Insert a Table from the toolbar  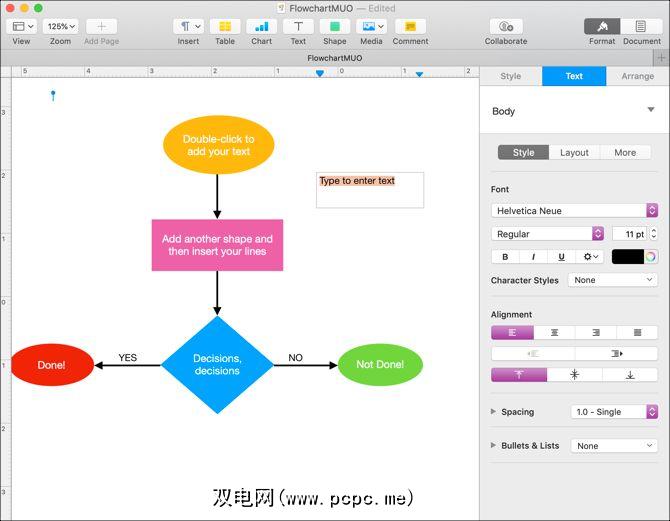point(225,26)
